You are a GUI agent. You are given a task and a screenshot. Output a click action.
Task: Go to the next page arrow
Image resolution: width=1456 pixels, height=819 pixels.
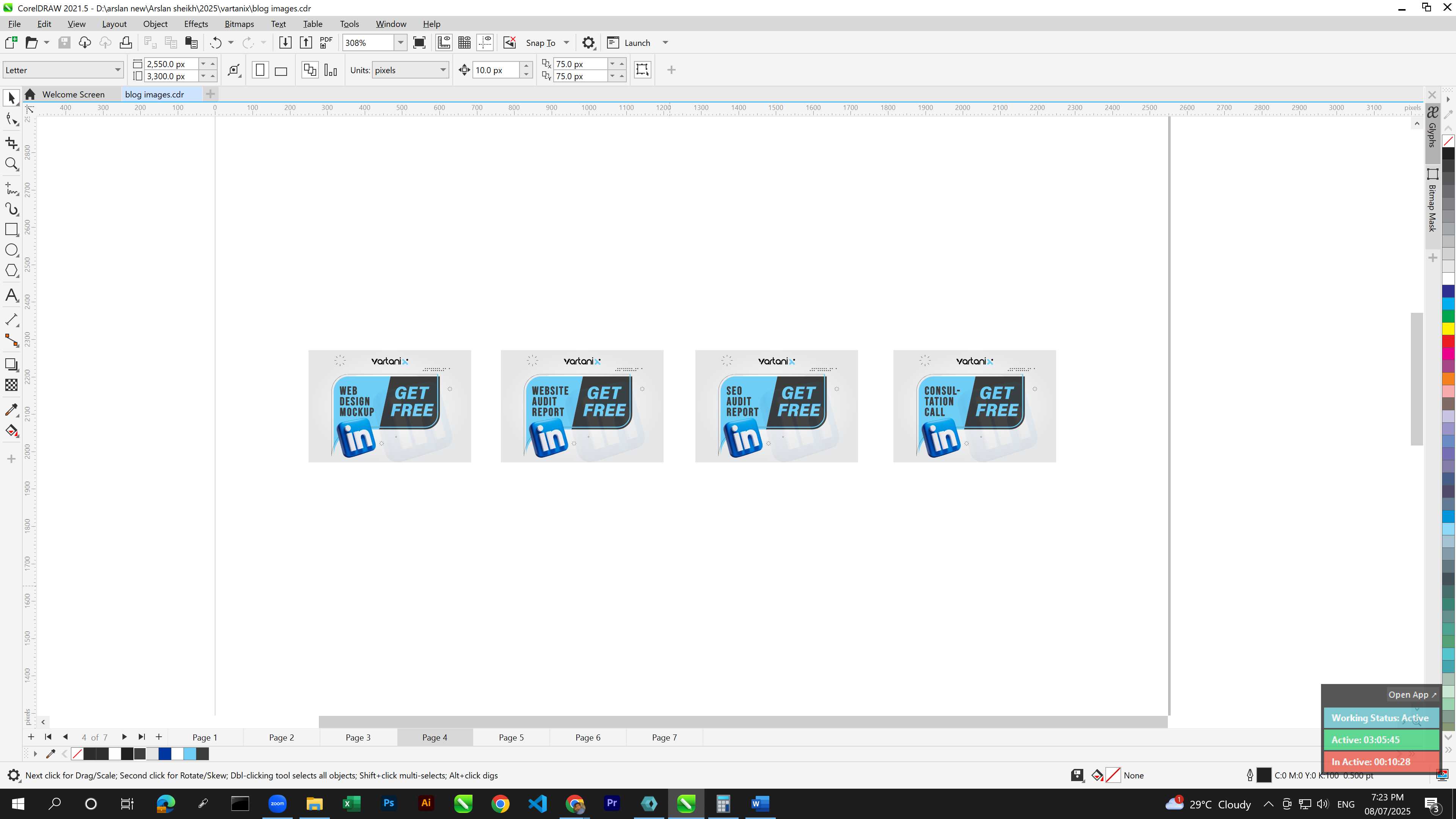pos(124,736)
